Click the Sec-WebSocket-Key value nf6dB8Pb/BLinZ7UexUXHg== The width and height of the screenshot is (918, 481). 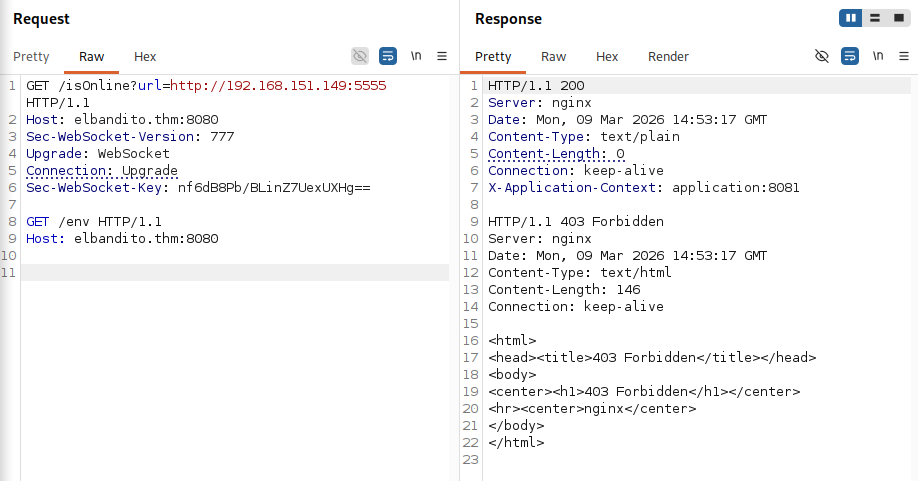pyautogui.click(x=274, y=187)
